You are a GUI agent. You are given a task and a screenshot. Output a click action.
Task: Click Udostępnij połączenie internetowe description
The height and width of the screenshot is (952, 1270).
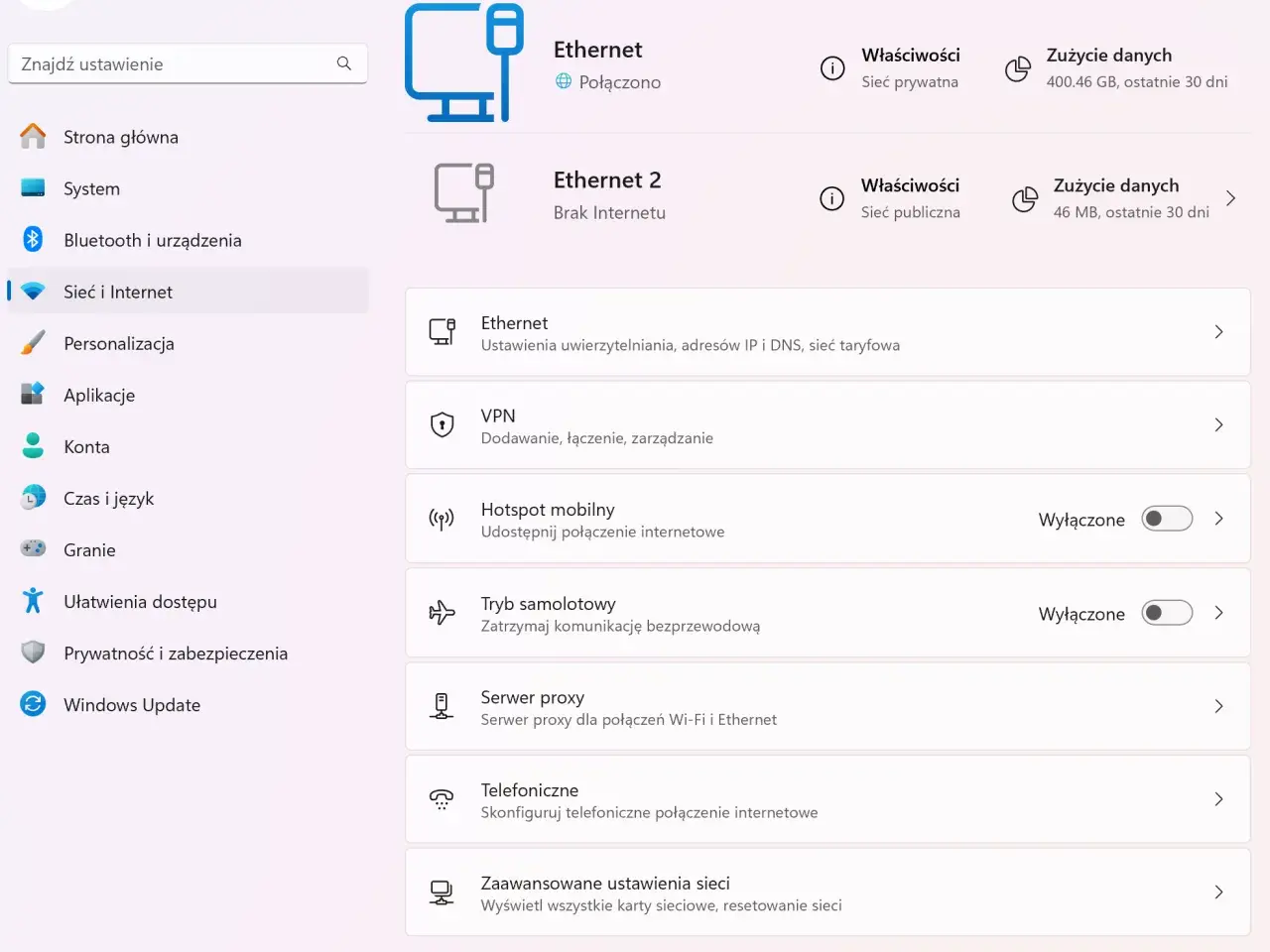point(602,532)
